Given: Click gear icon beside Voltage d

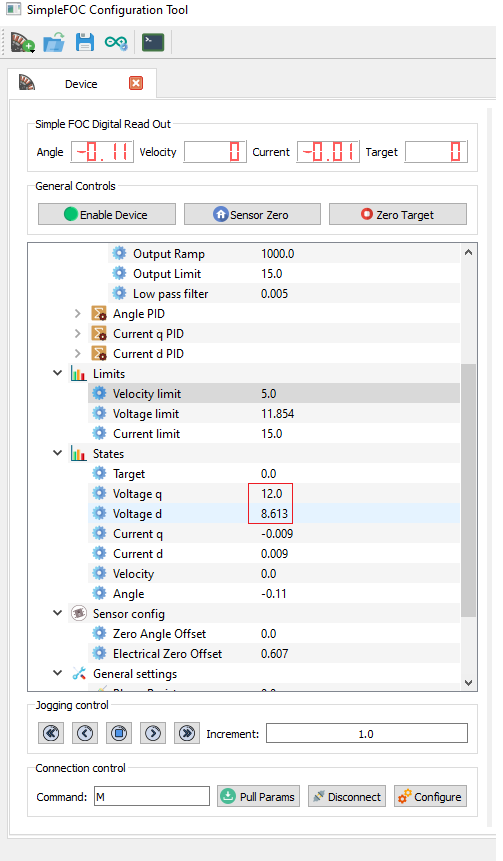Looking at the screenshot, I should click(x=99, y=513).
